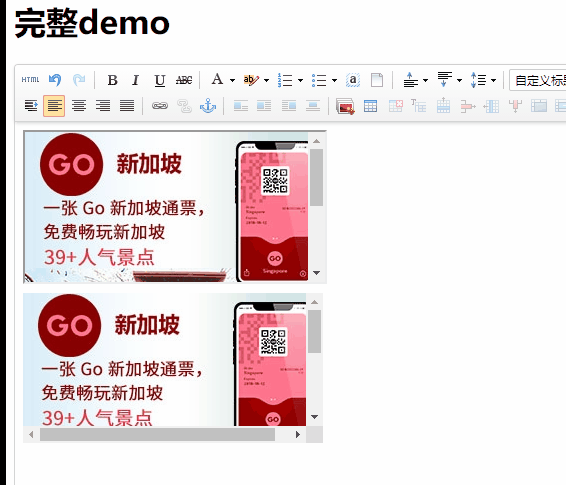Float image to the left
The width and height of the screenshot is (566, 485).
pos(264,106)
